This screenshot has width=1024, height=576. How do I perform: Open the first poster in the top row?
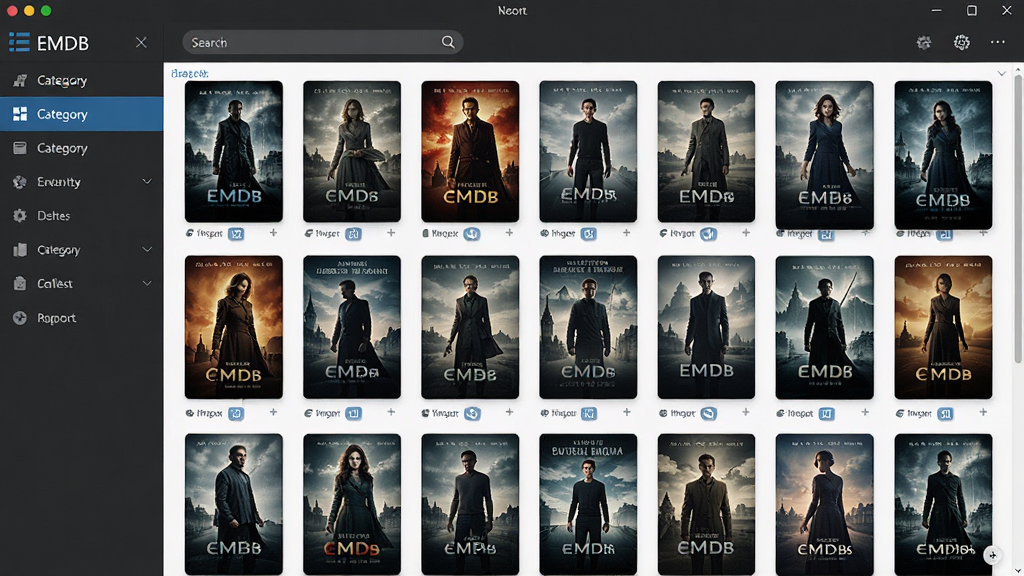(x=234, y=152)
